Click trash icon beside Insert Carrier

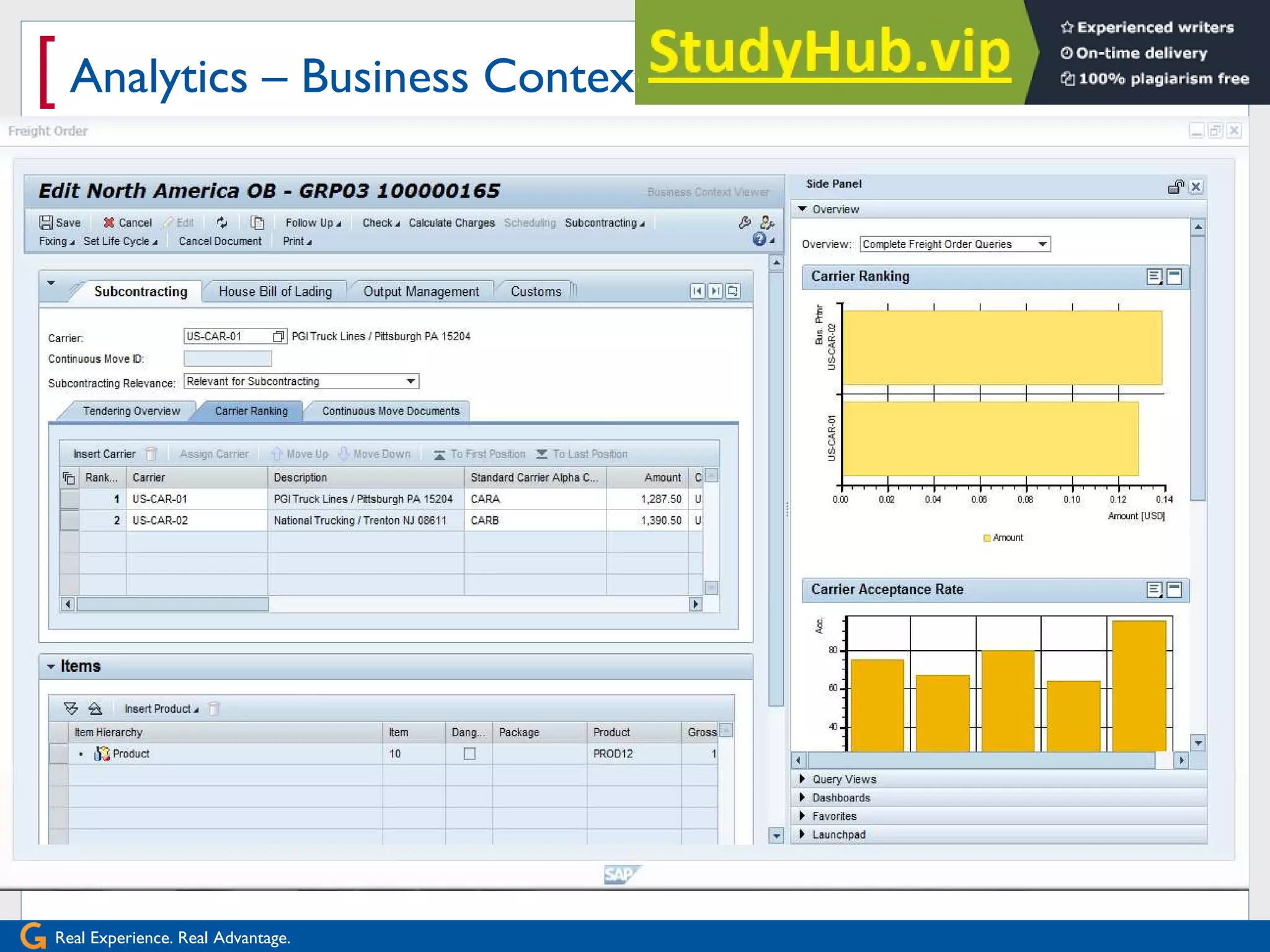(x=151, y=454)
